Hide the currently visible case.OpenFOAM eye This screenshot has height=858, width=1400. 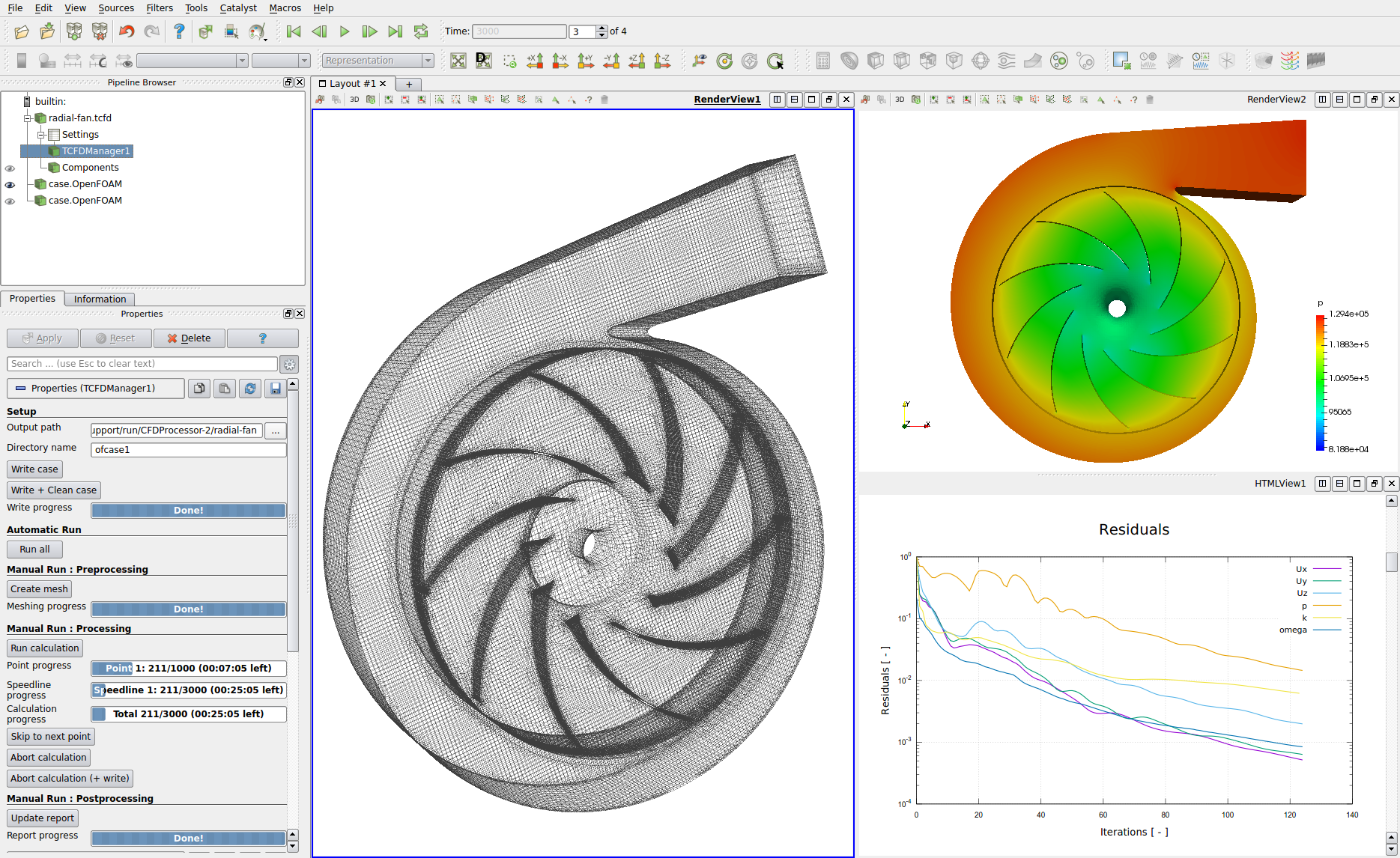point(10,185)
